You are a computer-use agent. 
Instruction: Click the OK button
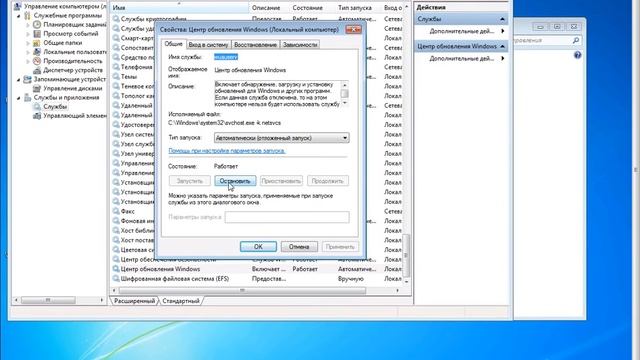(x=258, y=247)
